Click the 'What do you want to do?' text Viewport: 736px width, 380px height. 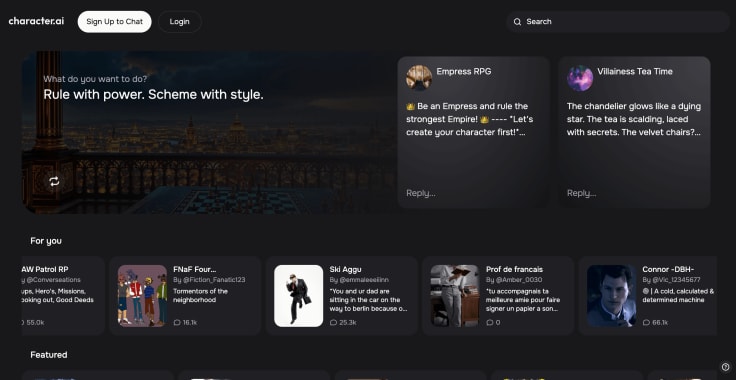point(95,79)
